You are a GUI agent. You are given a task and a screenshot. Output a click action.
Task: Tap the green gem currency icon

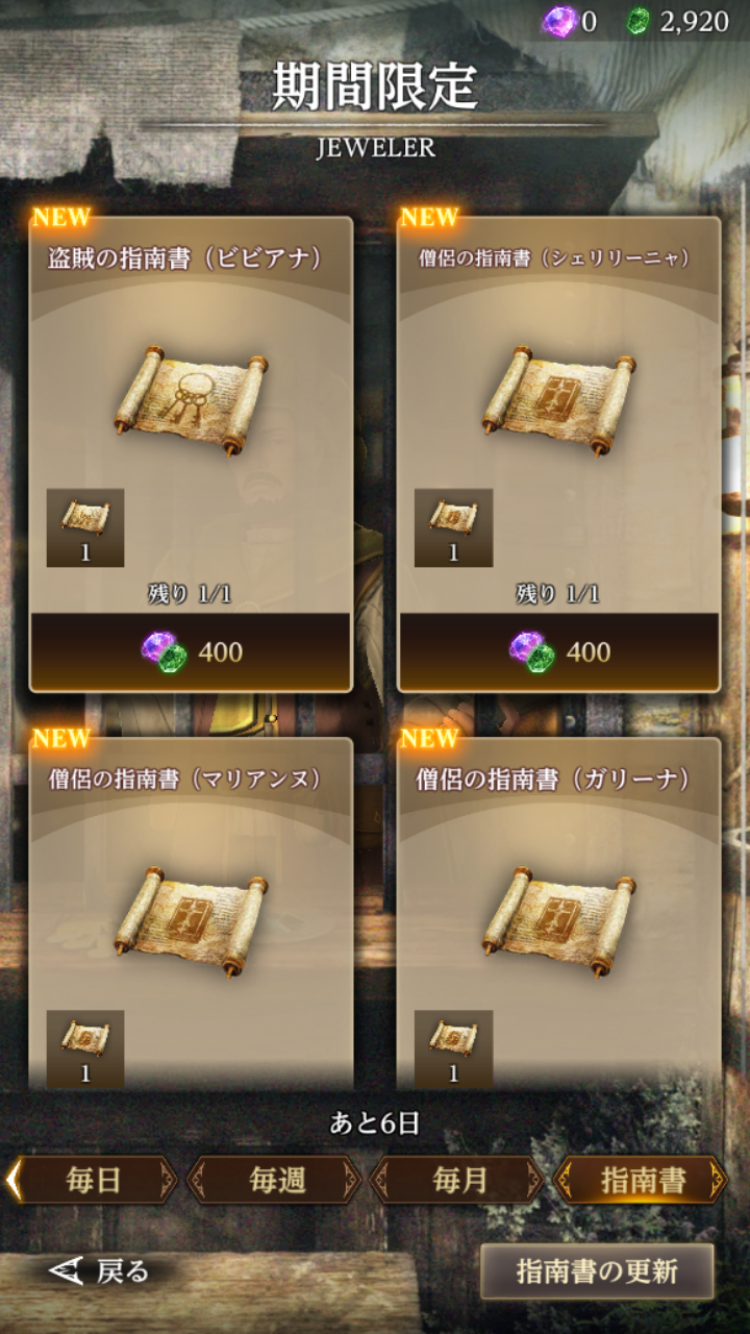click(x=639, y=22)
